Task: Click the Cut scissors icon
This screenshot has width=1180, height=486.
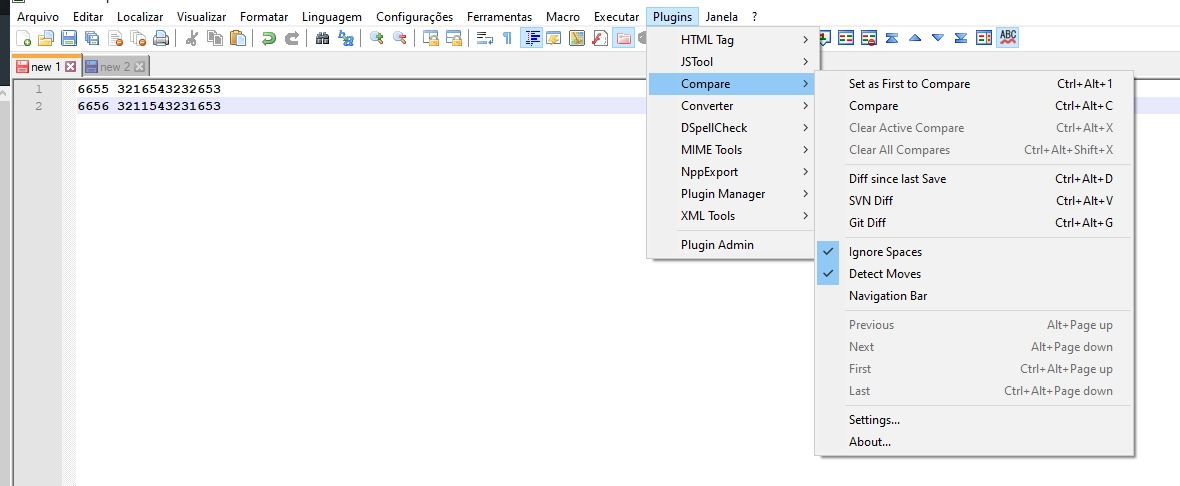Action: coord(192,39)
